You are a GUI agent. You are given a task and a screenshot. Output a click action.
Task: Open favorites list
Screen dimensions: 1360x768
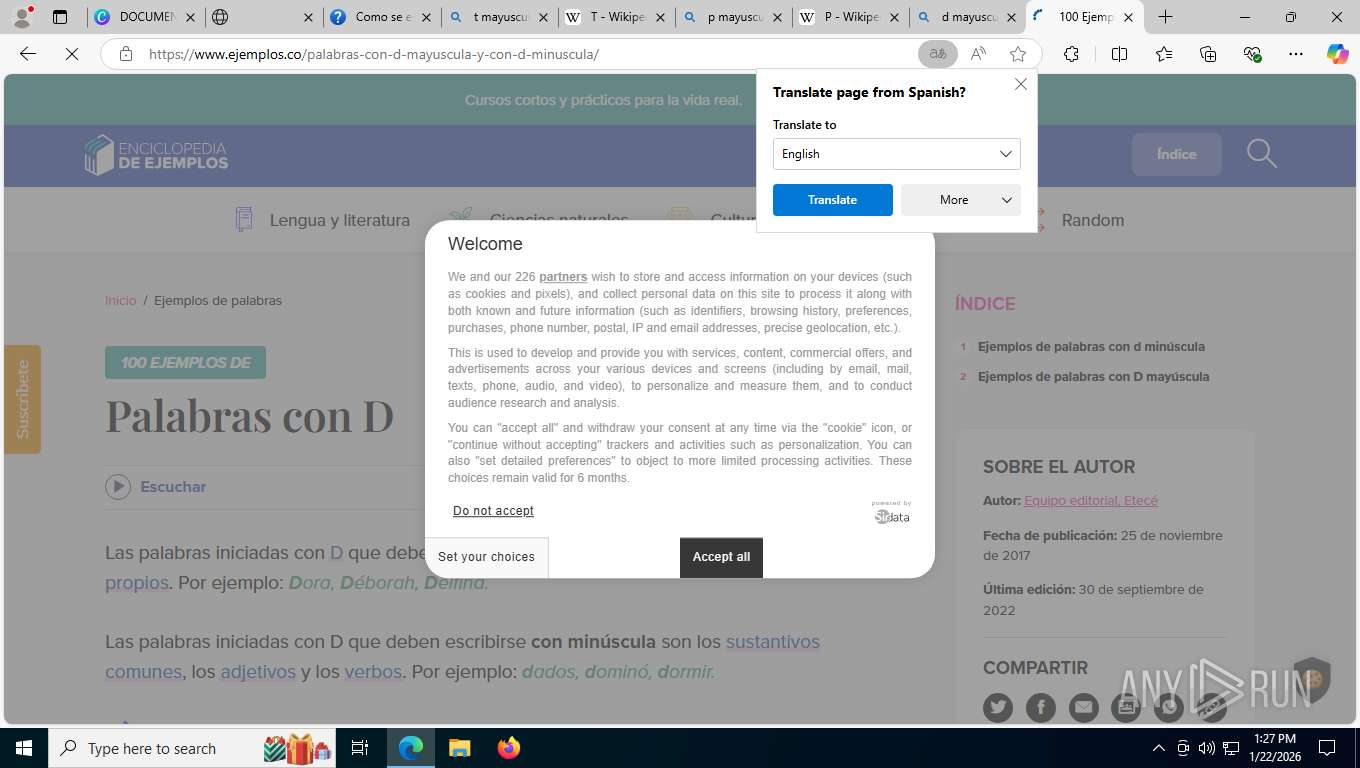point(1164,54)
